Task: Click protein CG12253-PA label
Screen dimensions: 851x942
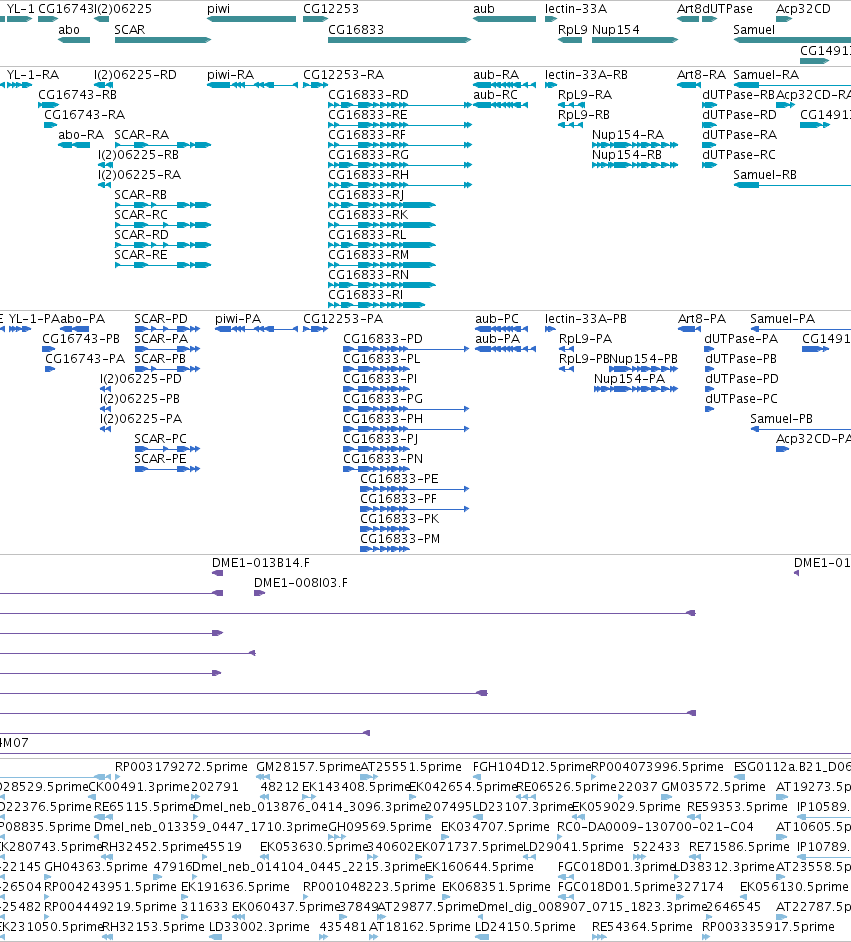Action: pyautogui.click(x=343, y=319)
